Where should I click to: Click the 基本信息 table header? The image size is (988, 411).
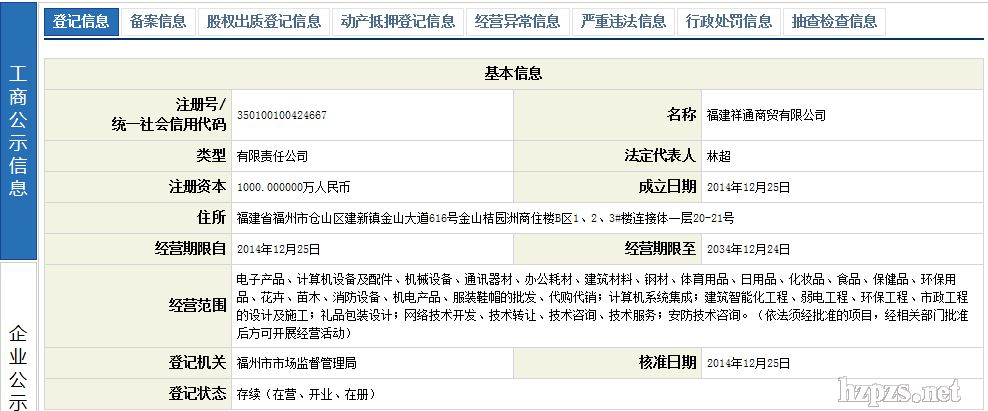(x=513, y=73)
